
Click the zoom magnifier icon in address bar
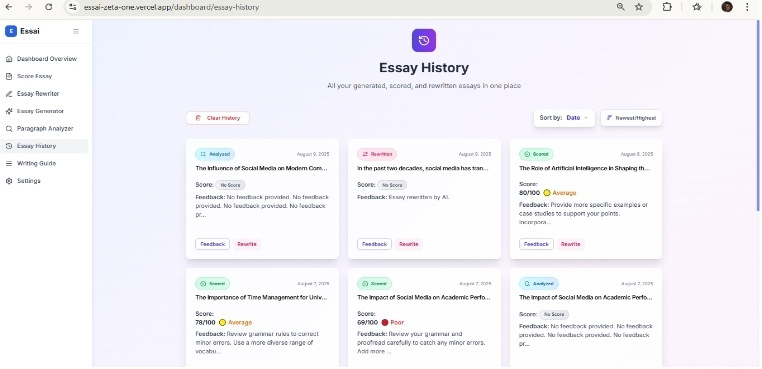[x=621, y=7]
